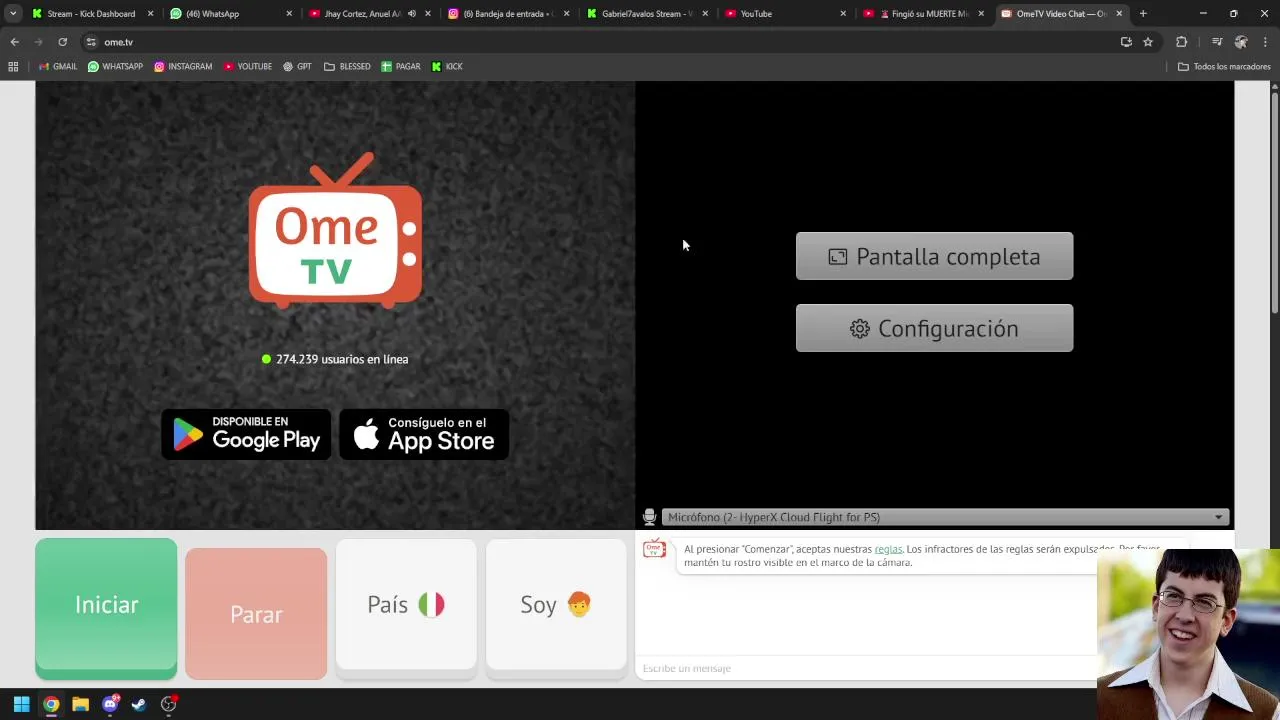This screenshot has height=720, width=1280.
Task: Open the BLESSED bookmarks folder
Action: point(347,66)
